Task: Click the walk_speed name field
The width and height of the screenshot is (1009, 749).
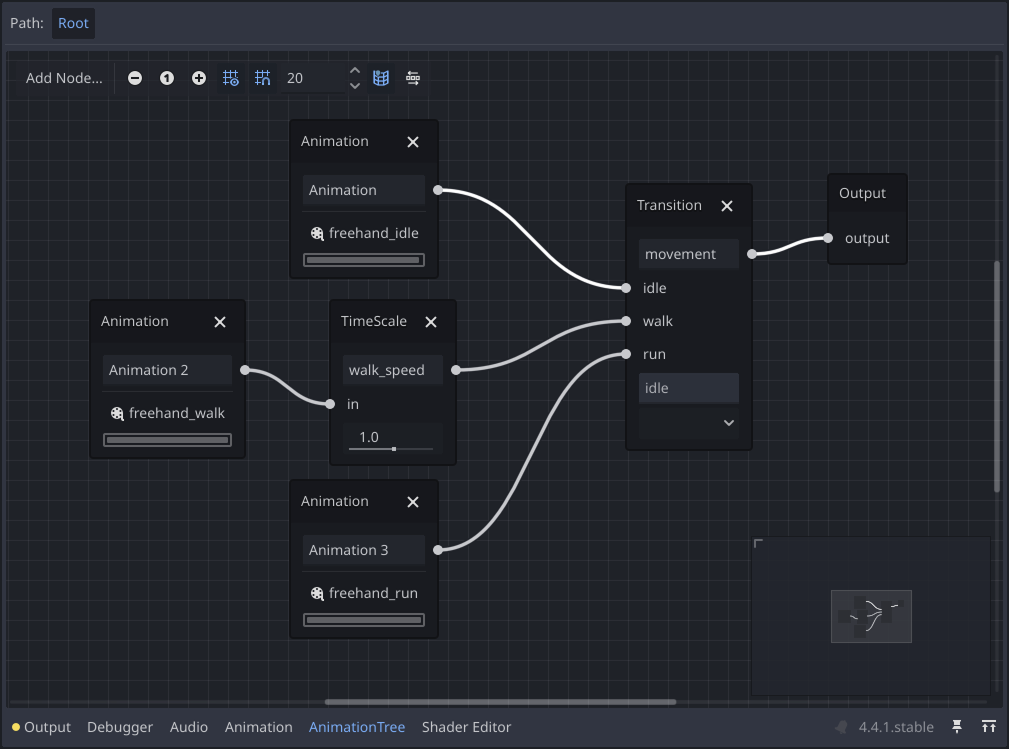Action: coord(393,370)
